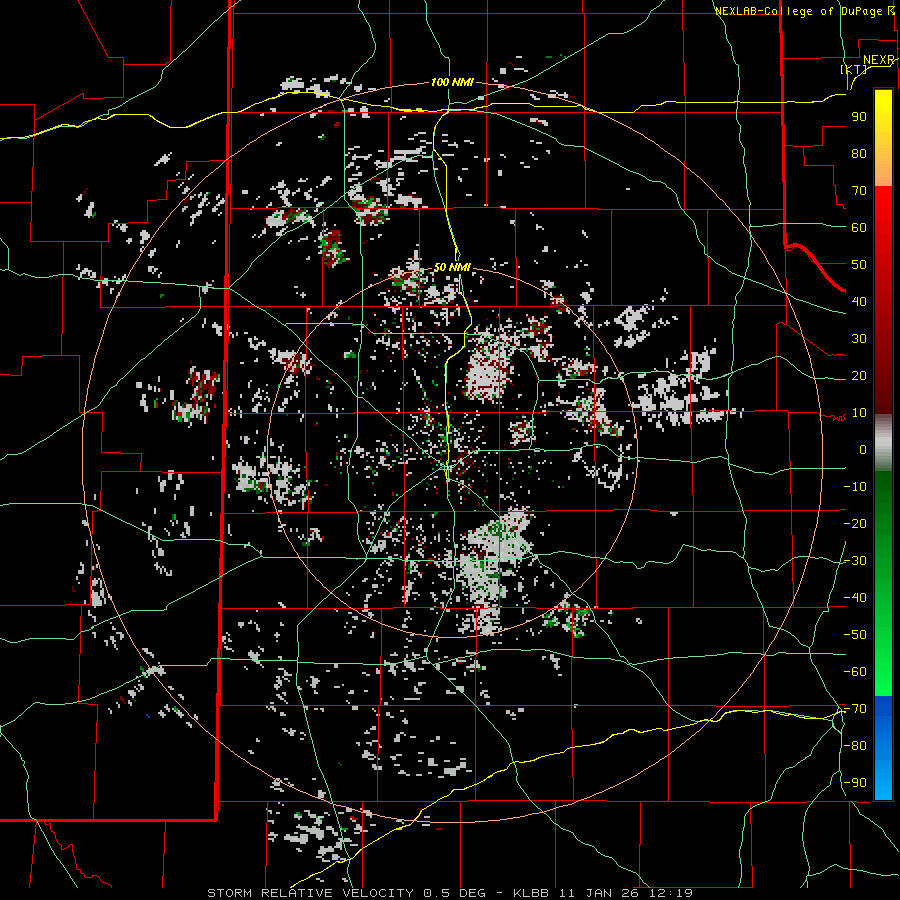
Task: Click the "50 NMI" range ring label
Action: click(x=452, y=267)
